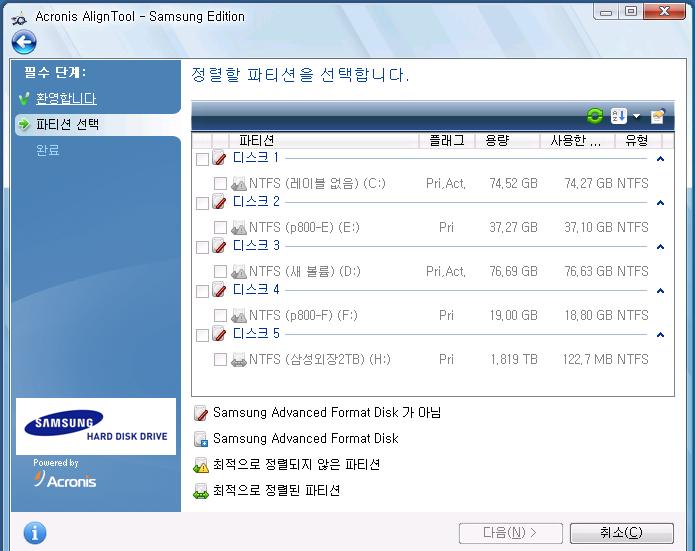Screen dimensions: 695x551
Task: Check the 디스크 5 checkbox
Action: (203, 335)
